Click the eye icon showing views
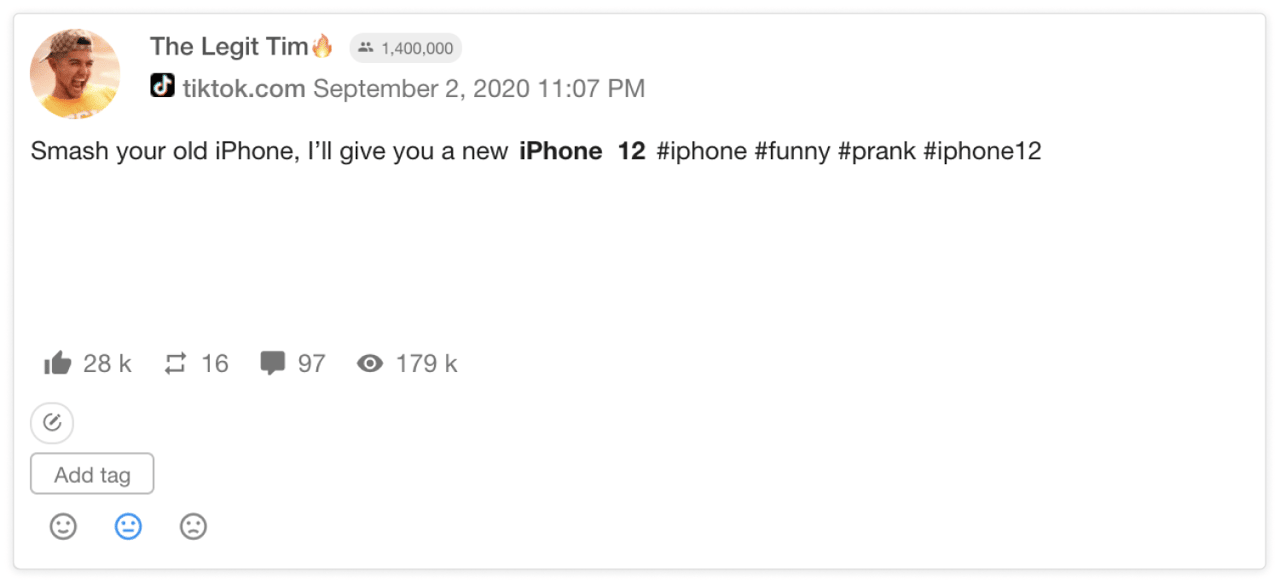 (x=370, y=363)
